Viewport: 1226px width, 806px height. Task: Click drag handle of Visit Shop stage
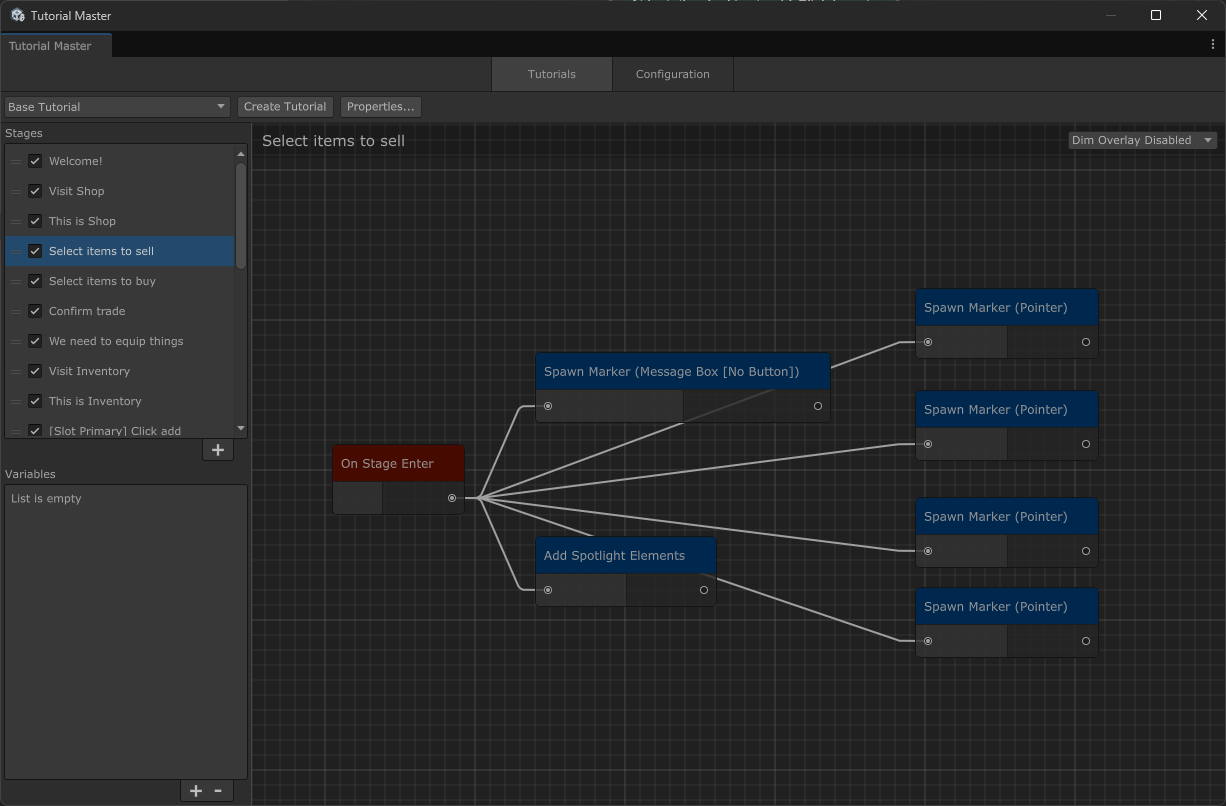[x=16, y=191]
